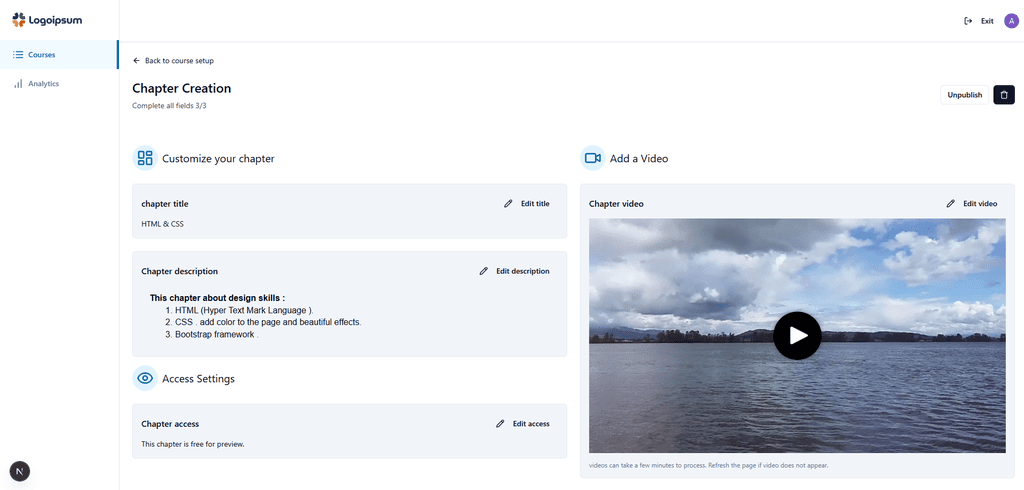Viewport: 1024px width, 490px height.
Task: Open the purple user avatar
Action: tap(1011, 21)
